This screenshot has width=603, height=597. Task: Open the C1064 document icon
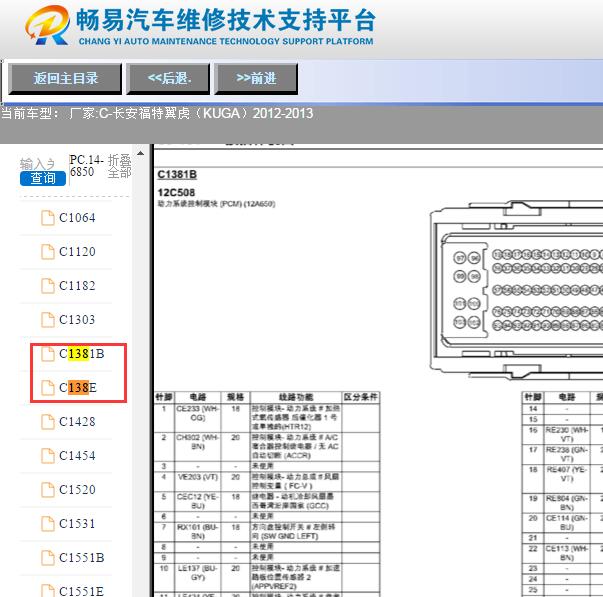tap(48, 218)
